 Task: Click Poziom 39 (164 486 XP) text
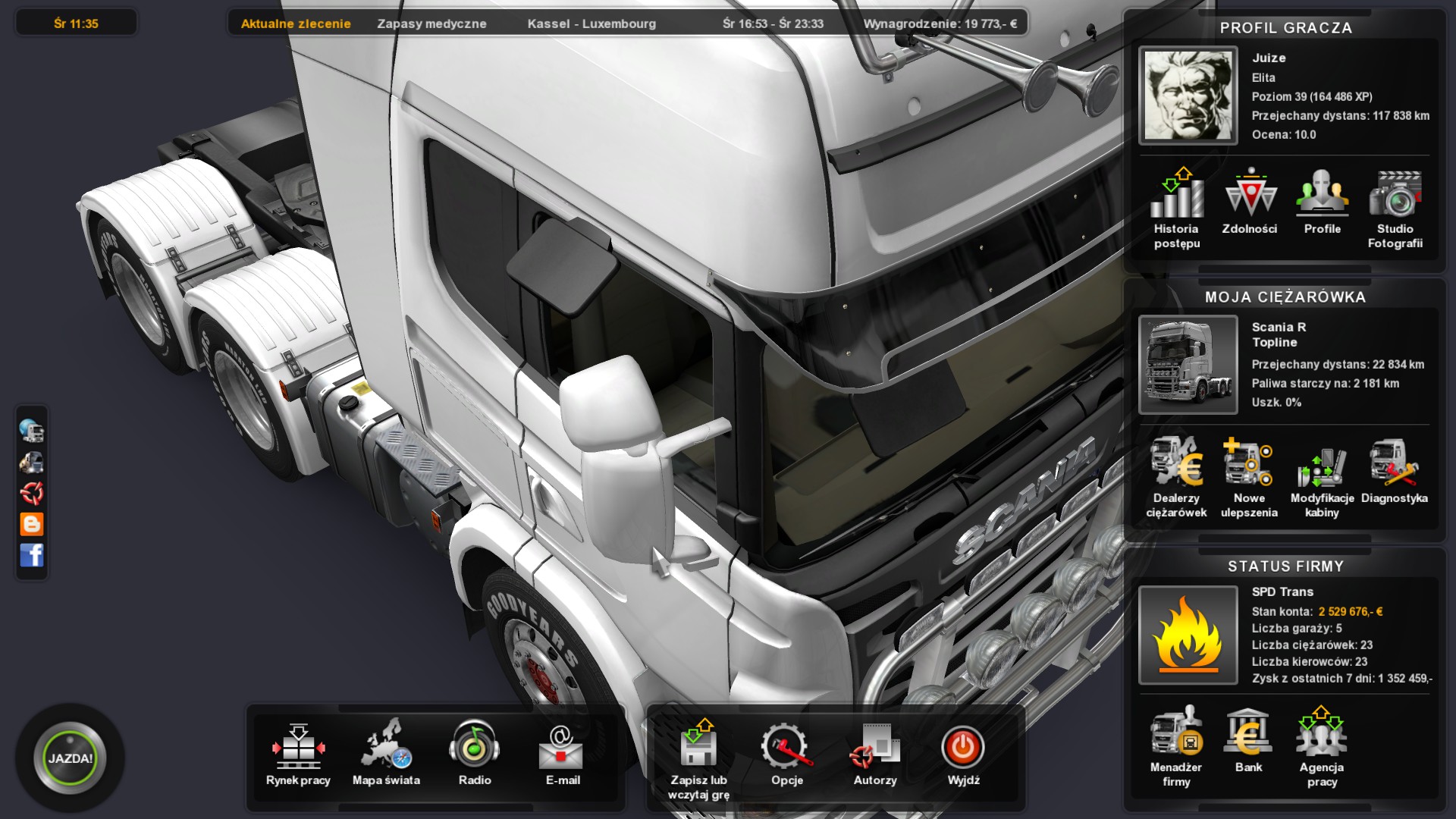[1312, 96]
